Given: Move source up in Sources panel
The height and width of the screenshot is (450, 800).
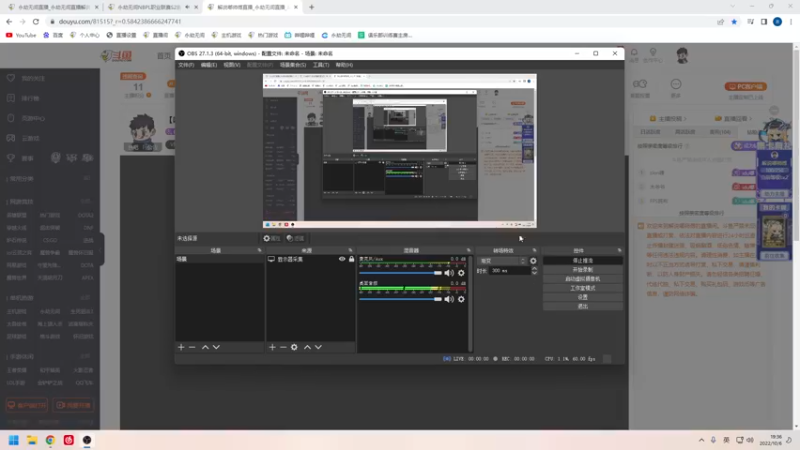Looking at the screenshot, I should click(x=307, y=347).
